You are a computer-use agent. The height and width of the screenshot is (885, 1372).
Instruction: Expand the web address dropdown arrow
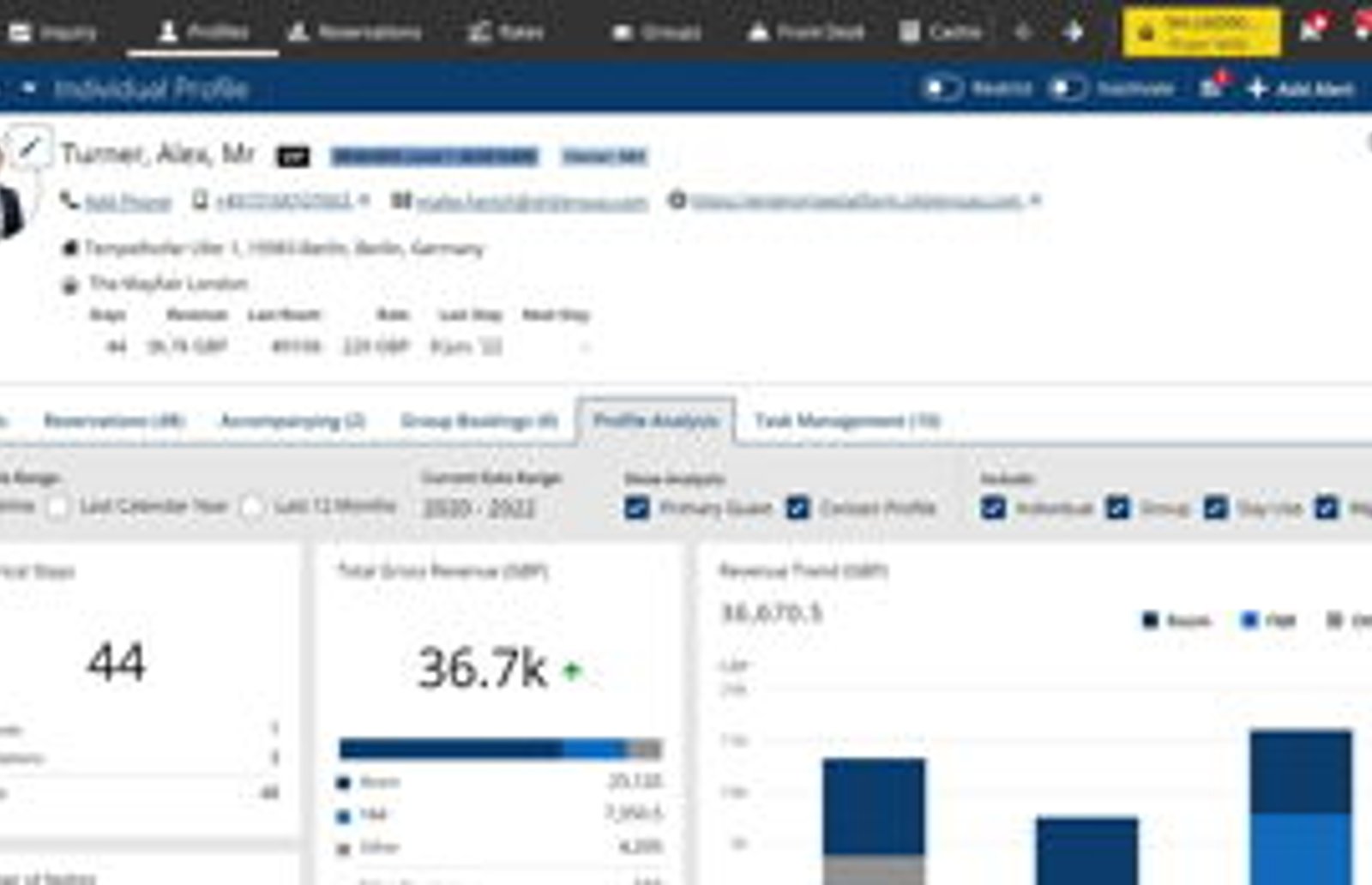point(1035,201)
